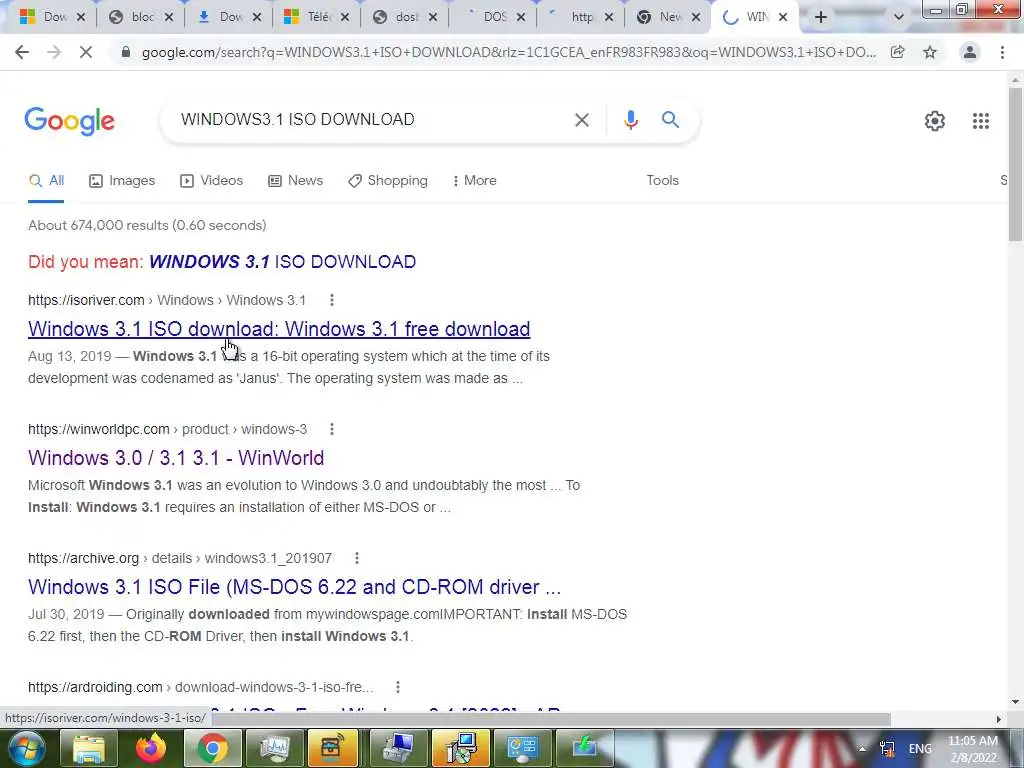
Task: Click the share page icon in address bar
Action: (898, 52)
